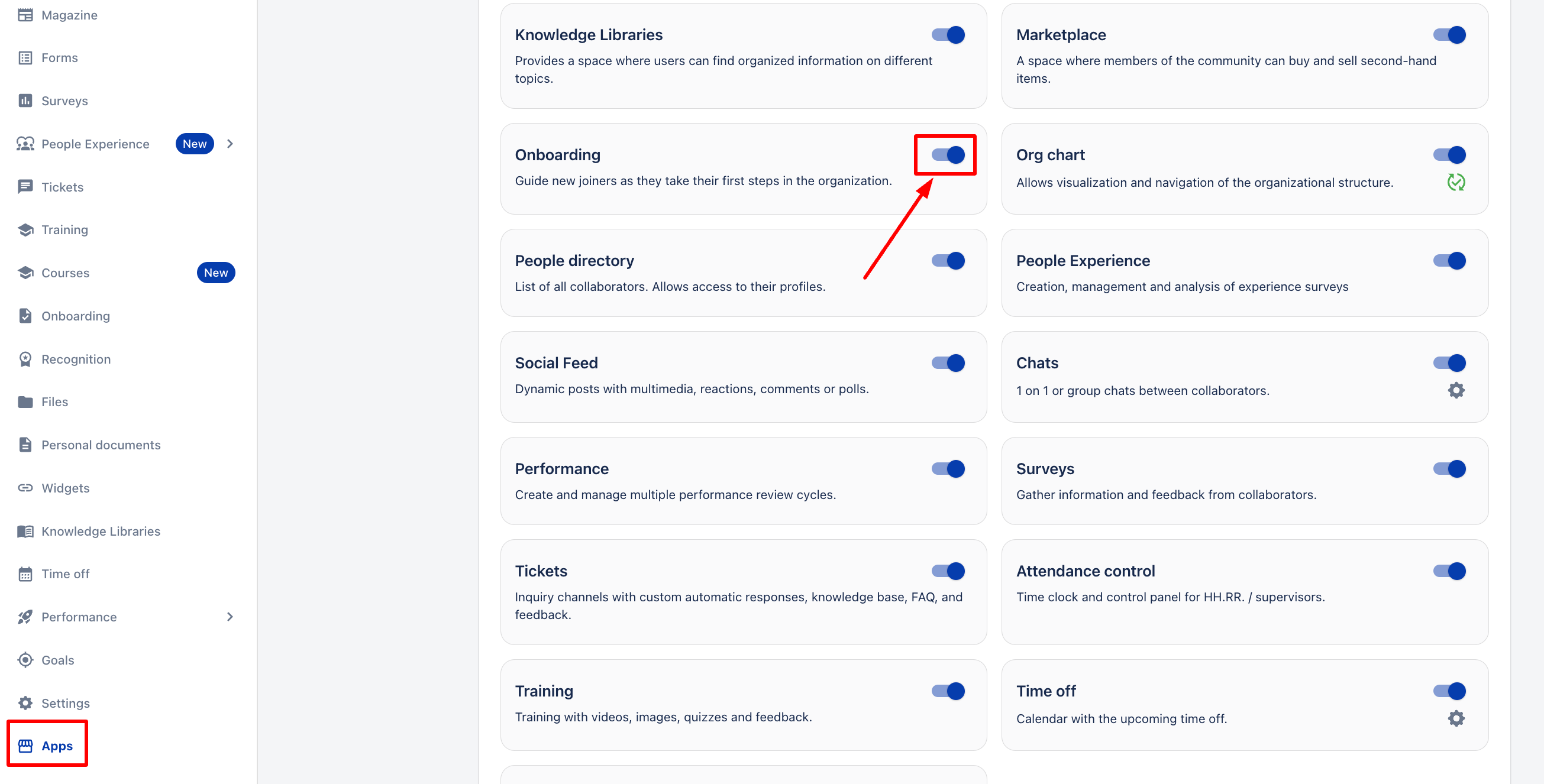Image resolution: width=1544 pixels, height=784 pixels.
Task: Click the Widgets link icon in sidebar
Action: pyautogui.click(x=25, y=488)
